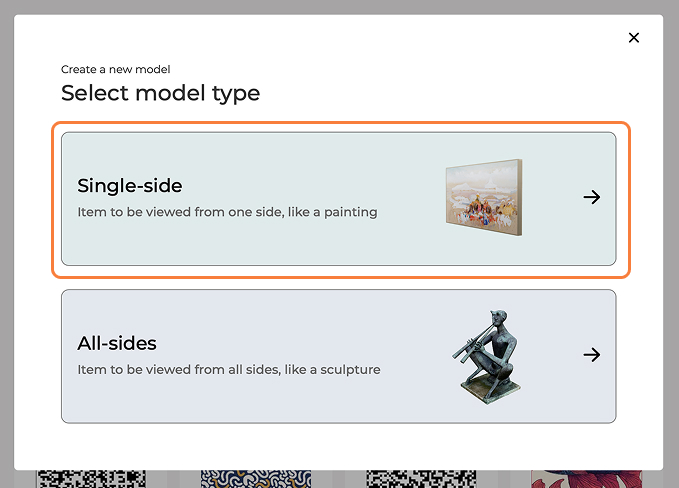This screenshot has width=679, height=488.
Task: Click "Item to be viewed from one side" description
Action: pos(227,212)
